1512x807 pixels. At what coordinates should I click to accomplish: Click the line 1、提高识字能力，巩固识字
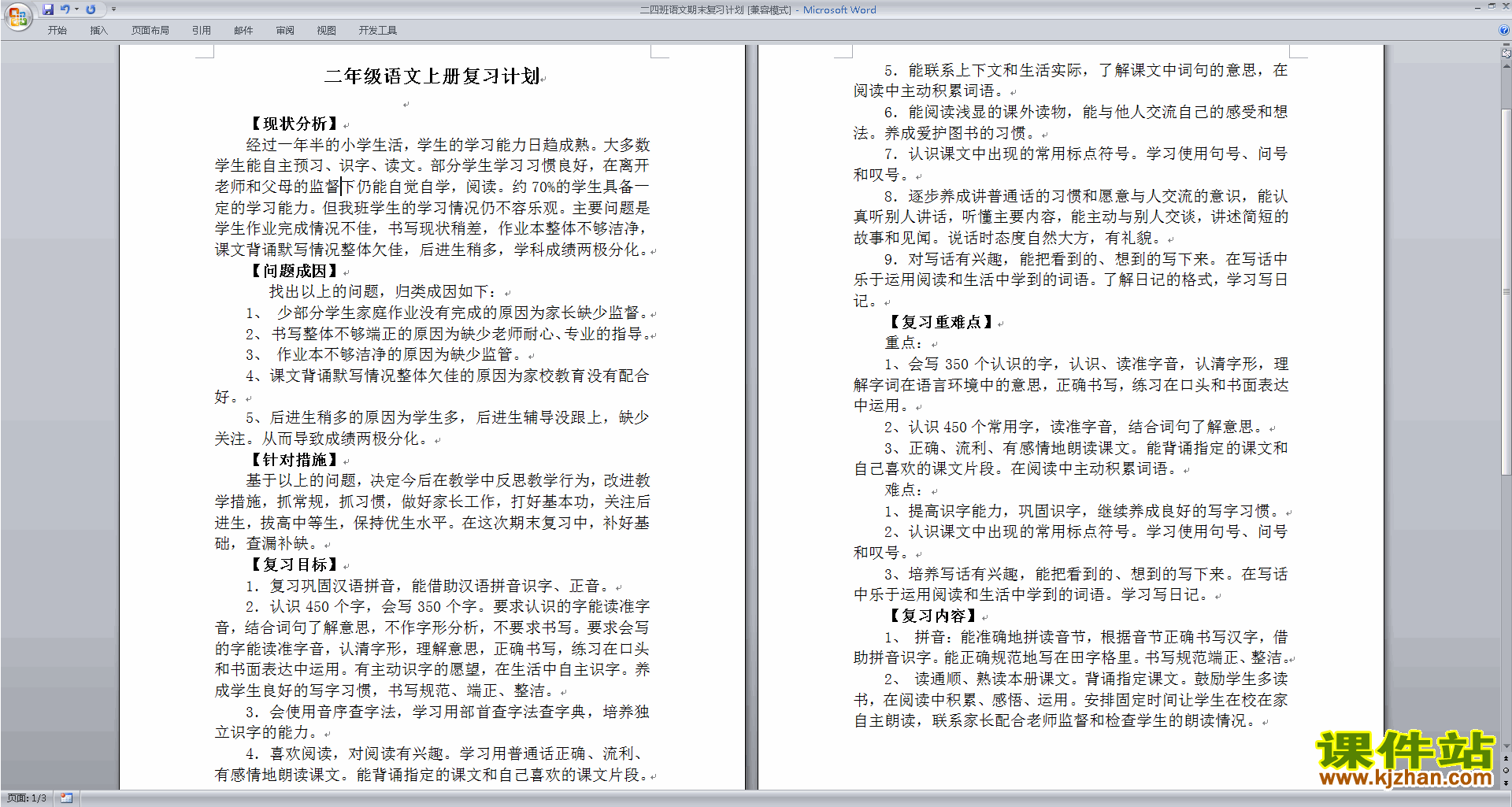(1084, 511)
